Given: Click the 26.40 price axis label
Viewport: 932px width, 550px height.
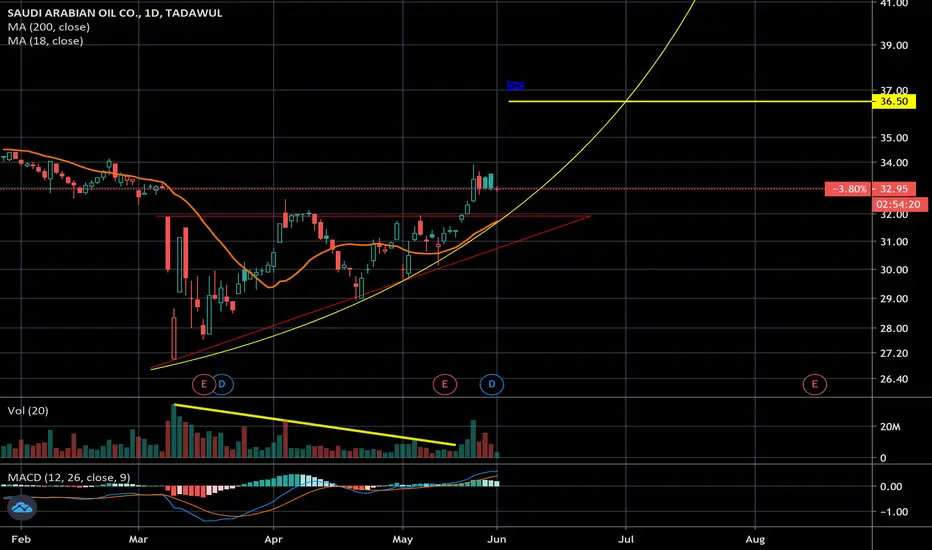Looking at the screenshot, I should [x=894, y=379].
